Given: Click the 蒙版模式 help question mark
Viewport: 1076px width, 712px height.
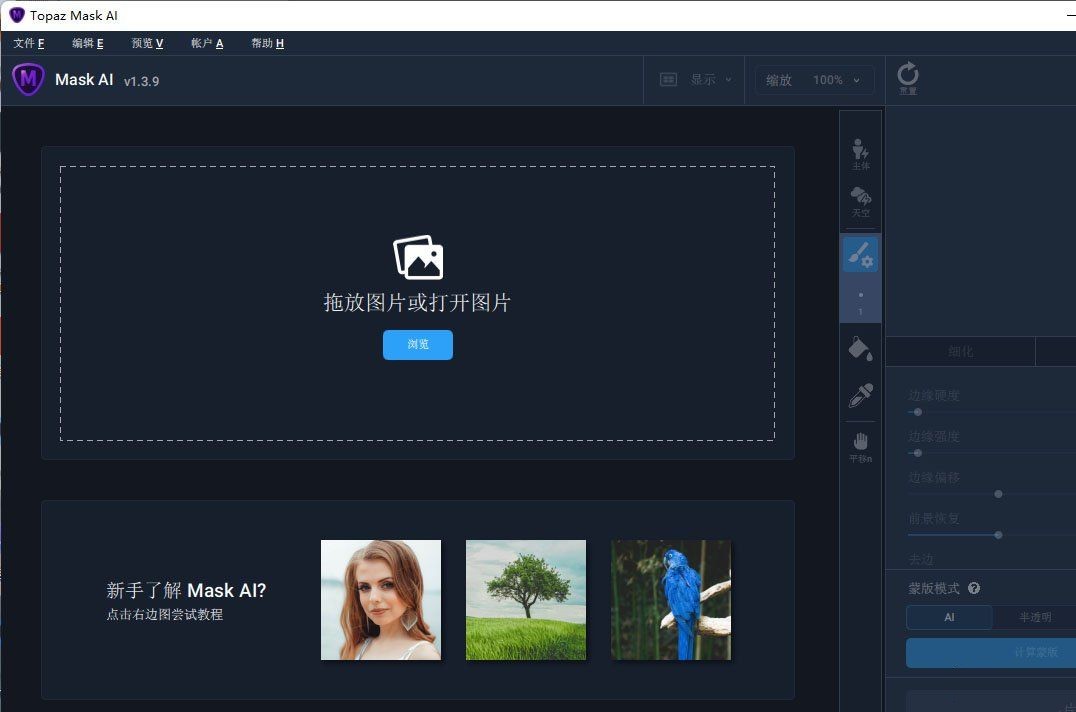Looking at the screenshot, I should pyautogui.click(x=974, y=588).
